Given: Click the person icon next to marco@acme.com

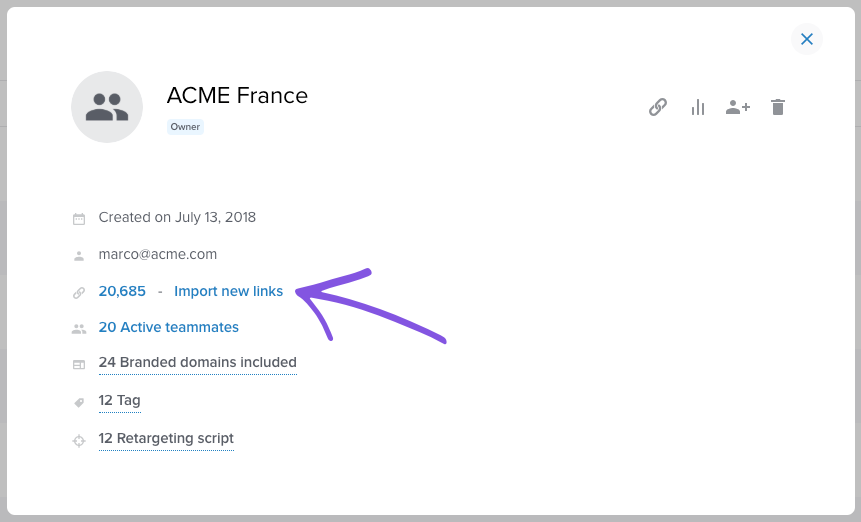Looking at the screenshot, I should [79, 256].
